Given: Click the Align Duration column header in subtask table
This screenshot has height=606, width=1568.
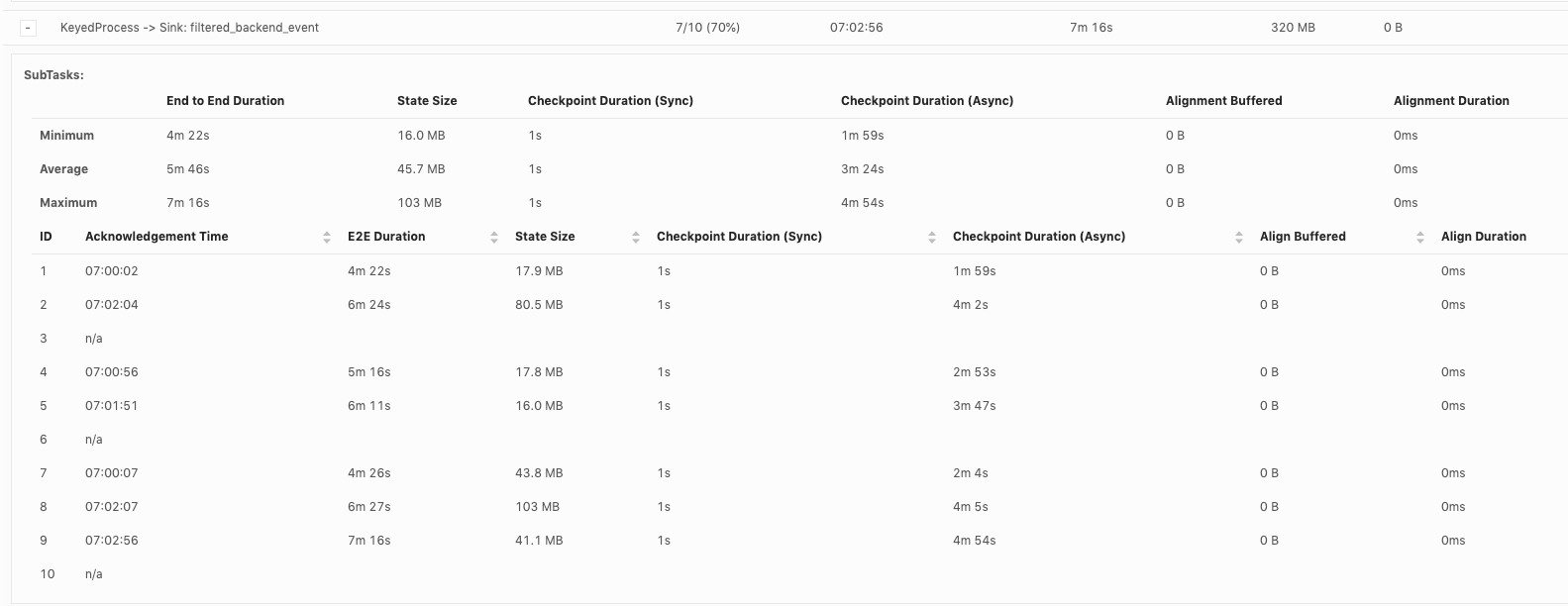Looking at the screenshot, I should [1483, 237].
